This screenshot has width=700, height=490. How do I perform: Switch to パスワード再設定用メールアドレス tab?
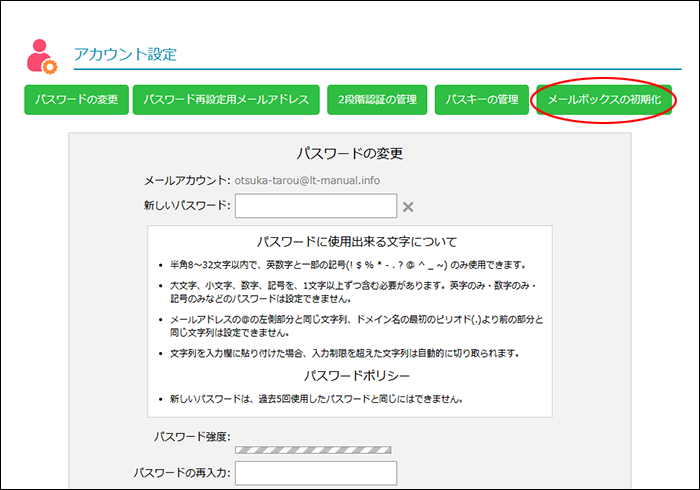pos(226,100)
